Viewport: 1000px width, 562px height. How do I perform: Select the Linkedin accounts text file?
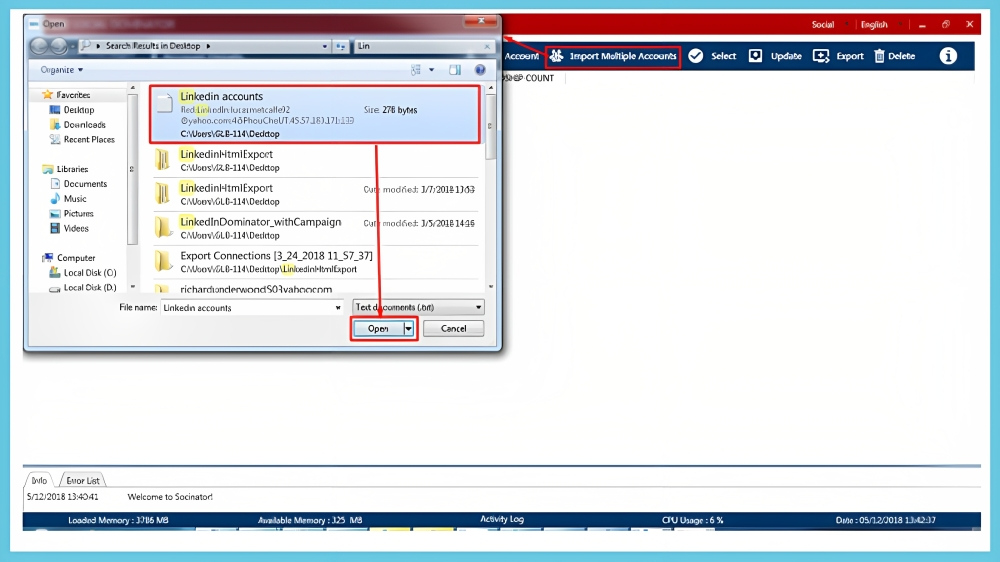[315, 114]
